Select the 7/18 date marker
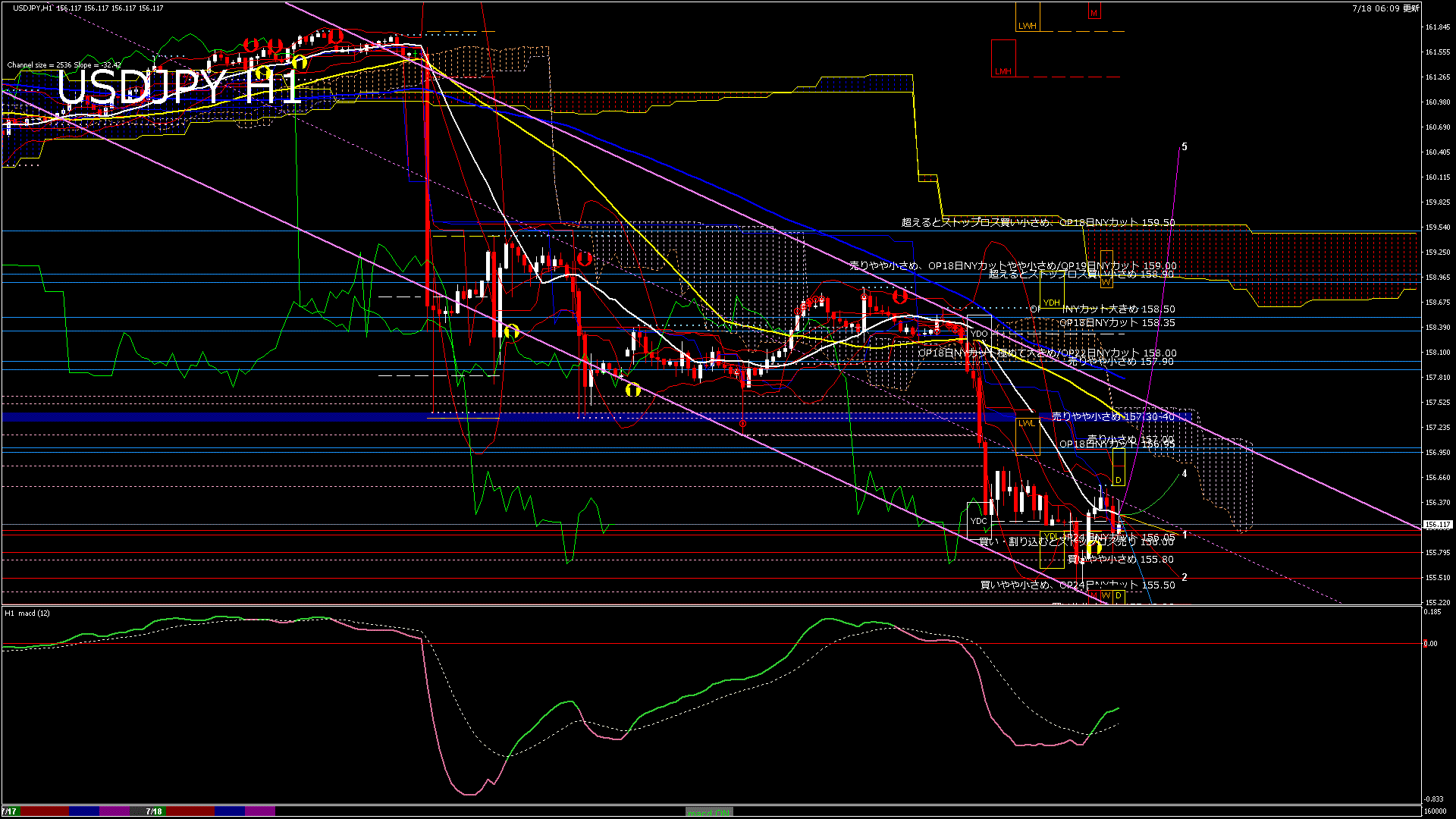 point(154,811)
